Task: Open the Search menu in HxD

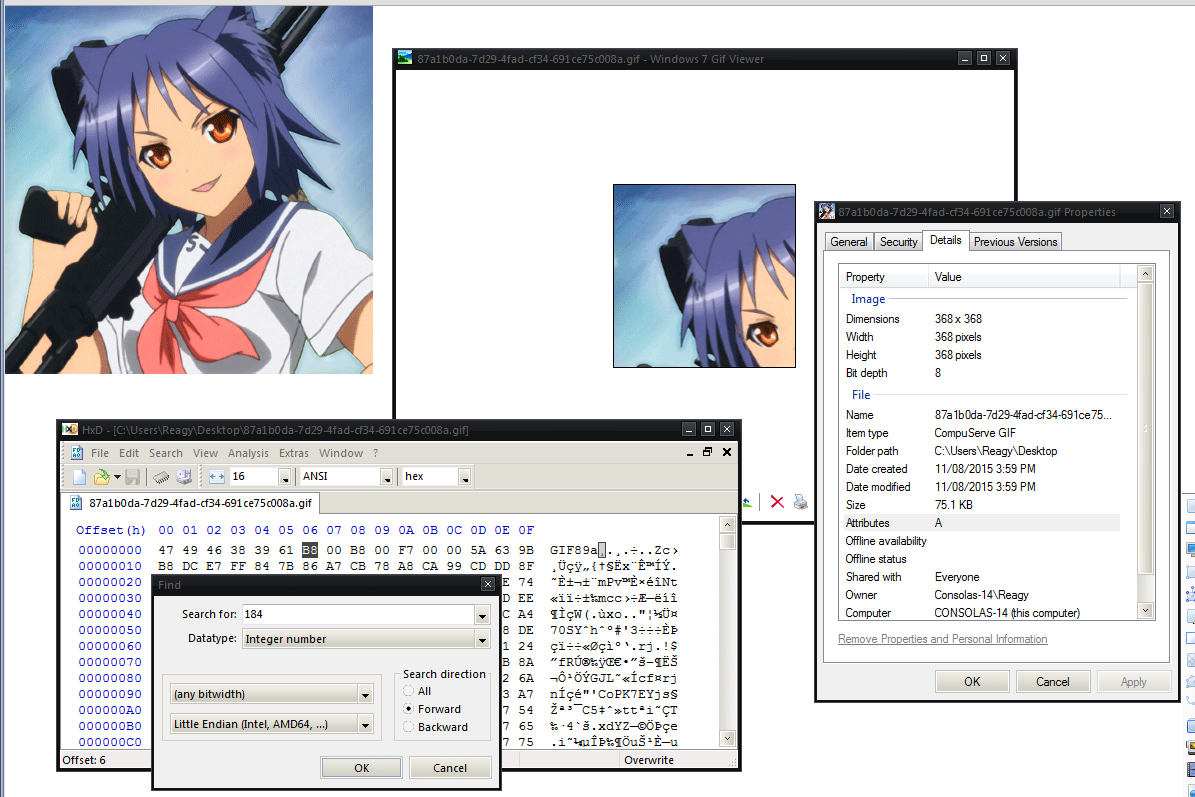Action: (165, 453)
